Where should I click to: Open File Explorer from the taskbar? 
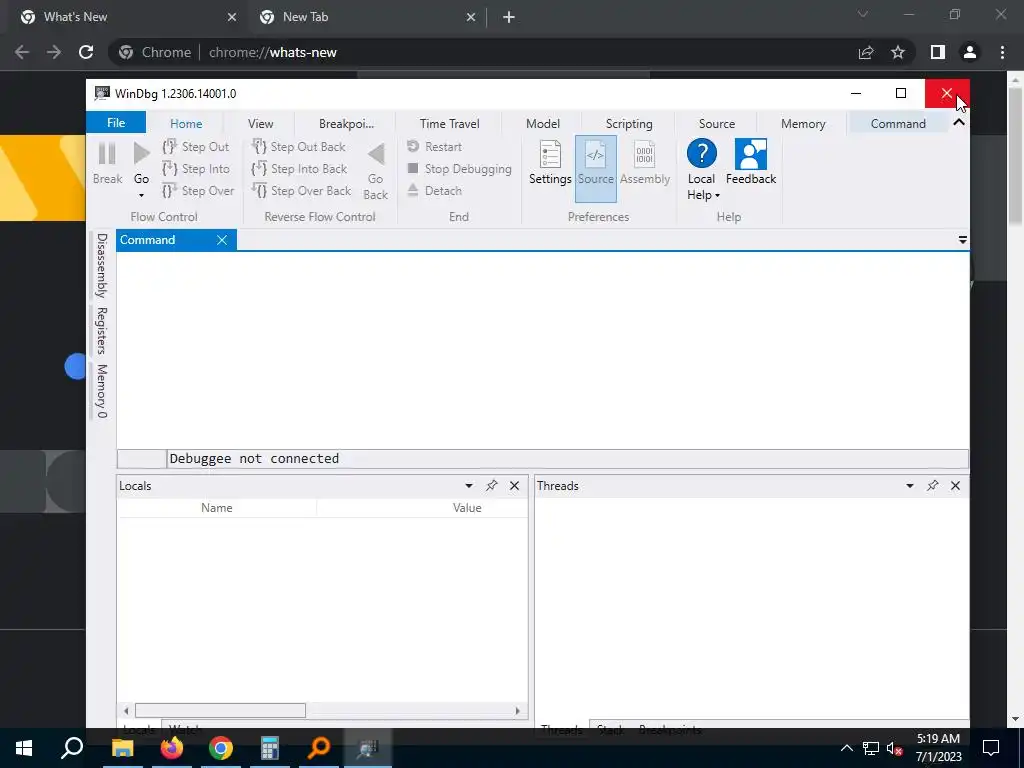pos(122,748)
